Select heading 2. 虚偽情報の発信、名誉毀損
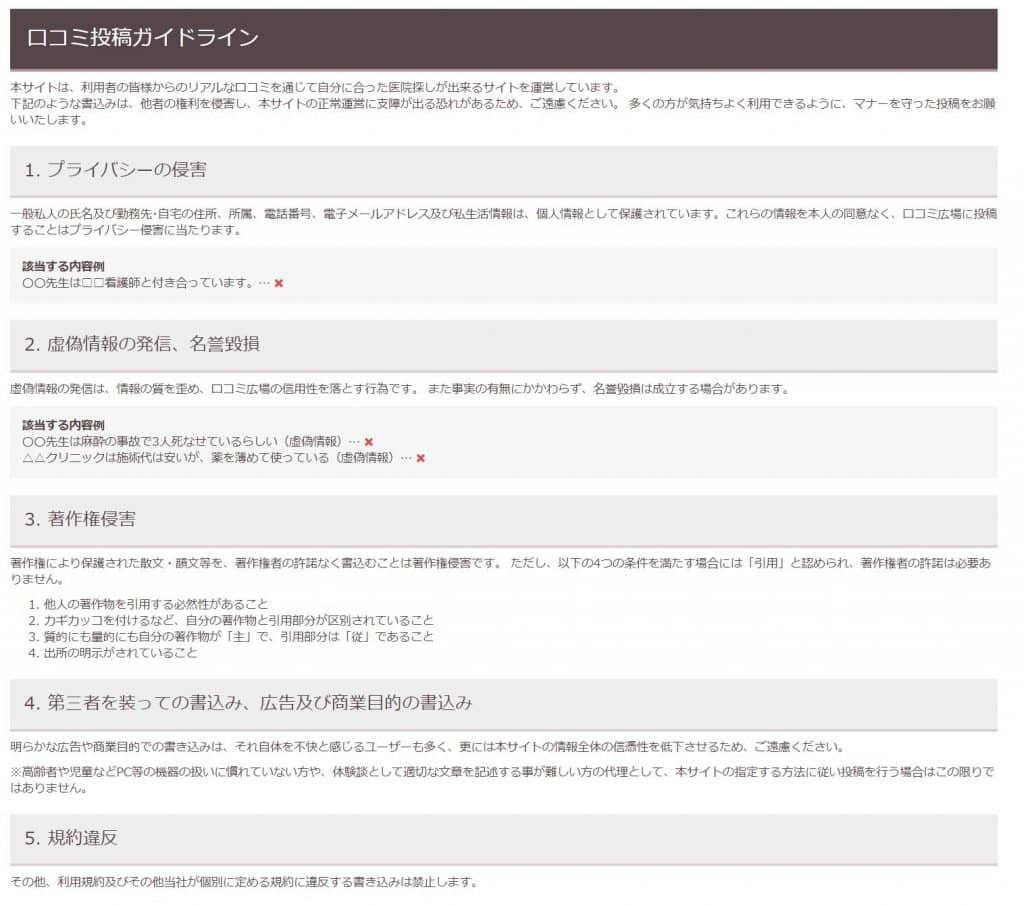1024x906 pixels. 142,344
